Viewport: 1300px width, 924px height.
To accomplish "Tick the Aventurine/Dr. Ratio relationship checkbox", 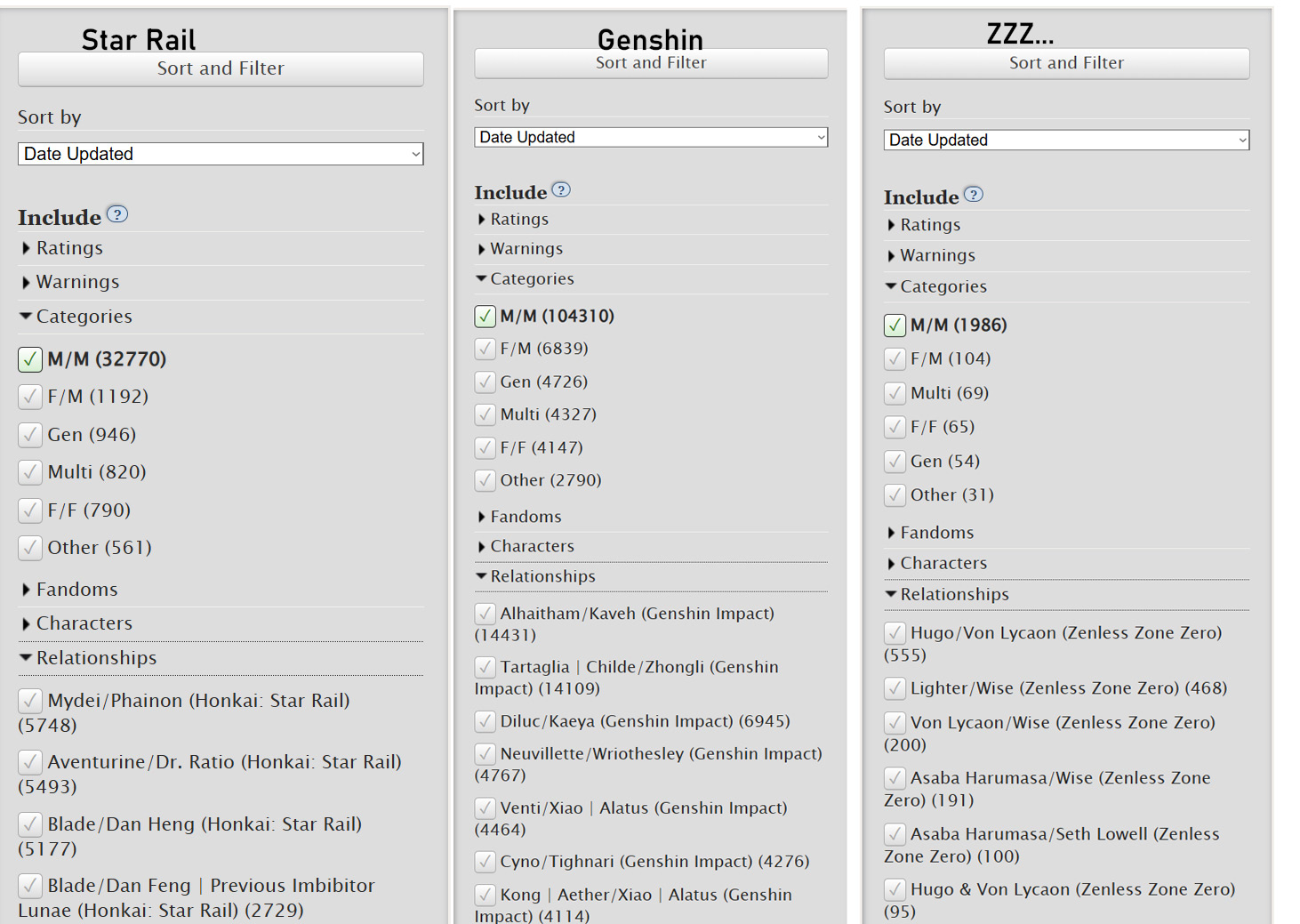I will click(30, 762).
